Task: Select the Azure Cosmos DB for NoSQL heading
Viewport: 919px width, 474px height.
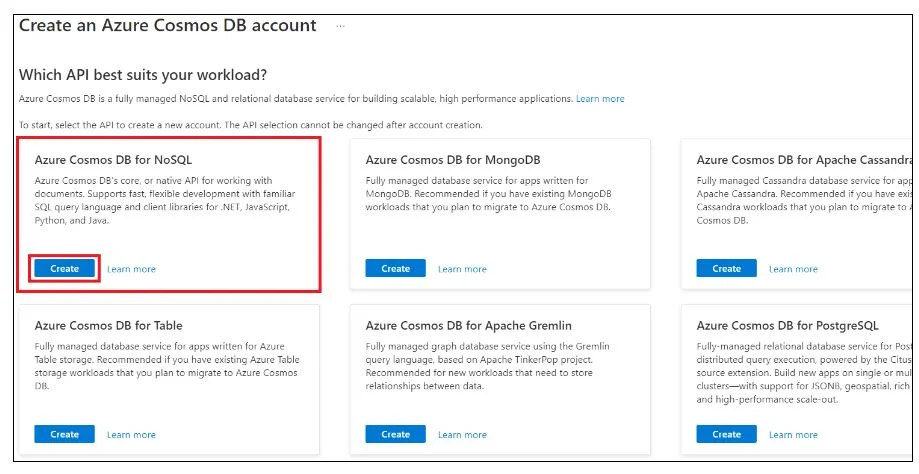Action: click(113, 159)
